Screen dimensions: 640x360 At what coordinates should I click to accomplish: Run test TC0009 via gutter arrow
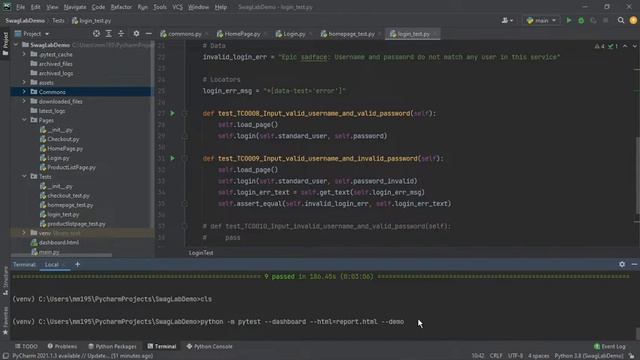172,158
